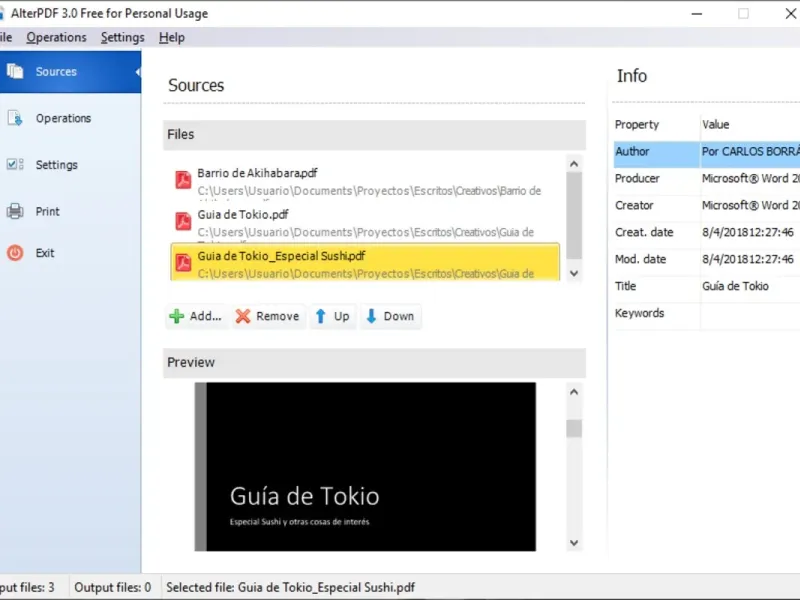800x600 pixels.
Task: Select the Creator property row
Action: [x=707, y=206]
